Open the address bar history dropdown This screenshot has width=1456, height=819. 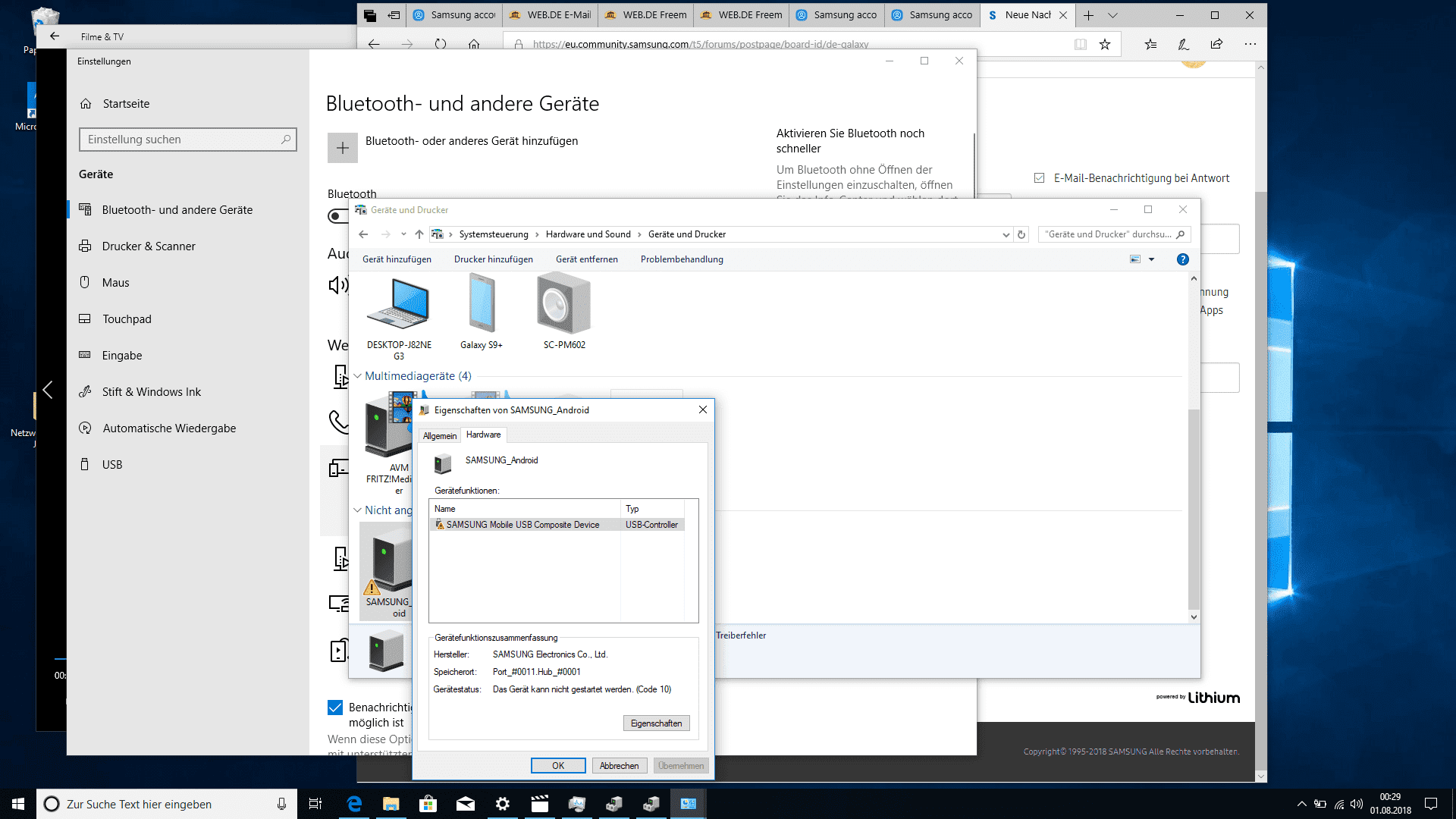[x=1006, y=234]
